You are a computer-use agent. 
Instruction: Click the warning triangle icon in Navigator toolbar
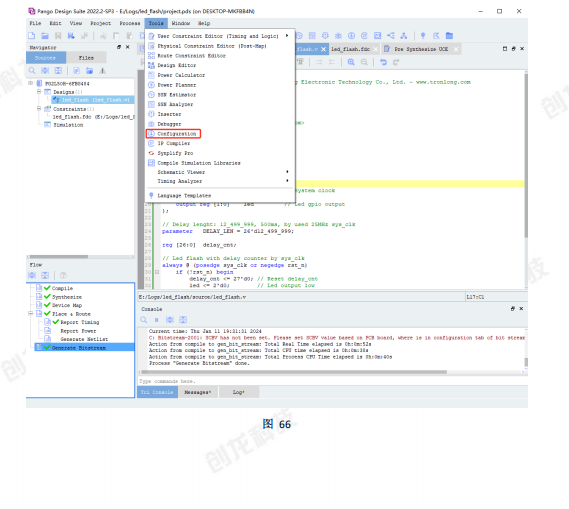point(103,71)
